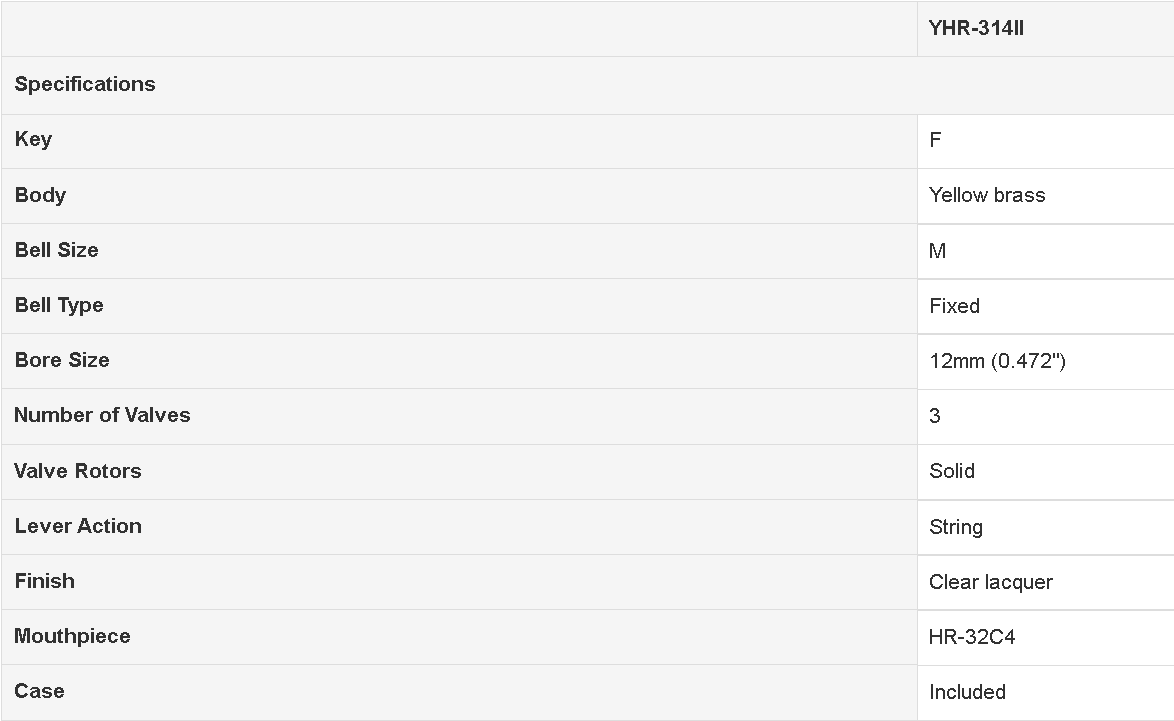This screenshot has width=1174, height=721.
Task: Click the YHR-314II column header
Action: click(976, 28)
